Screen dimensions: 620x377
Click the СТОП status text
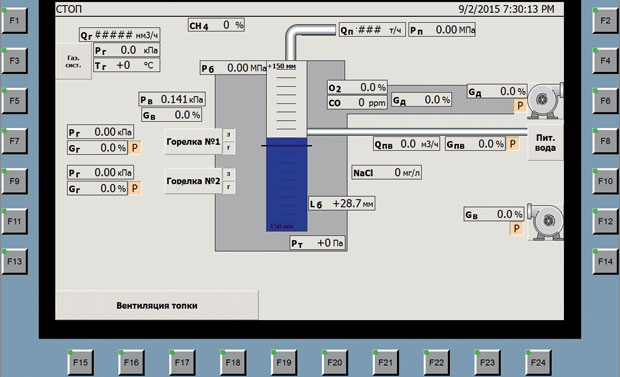pos(69,9)
